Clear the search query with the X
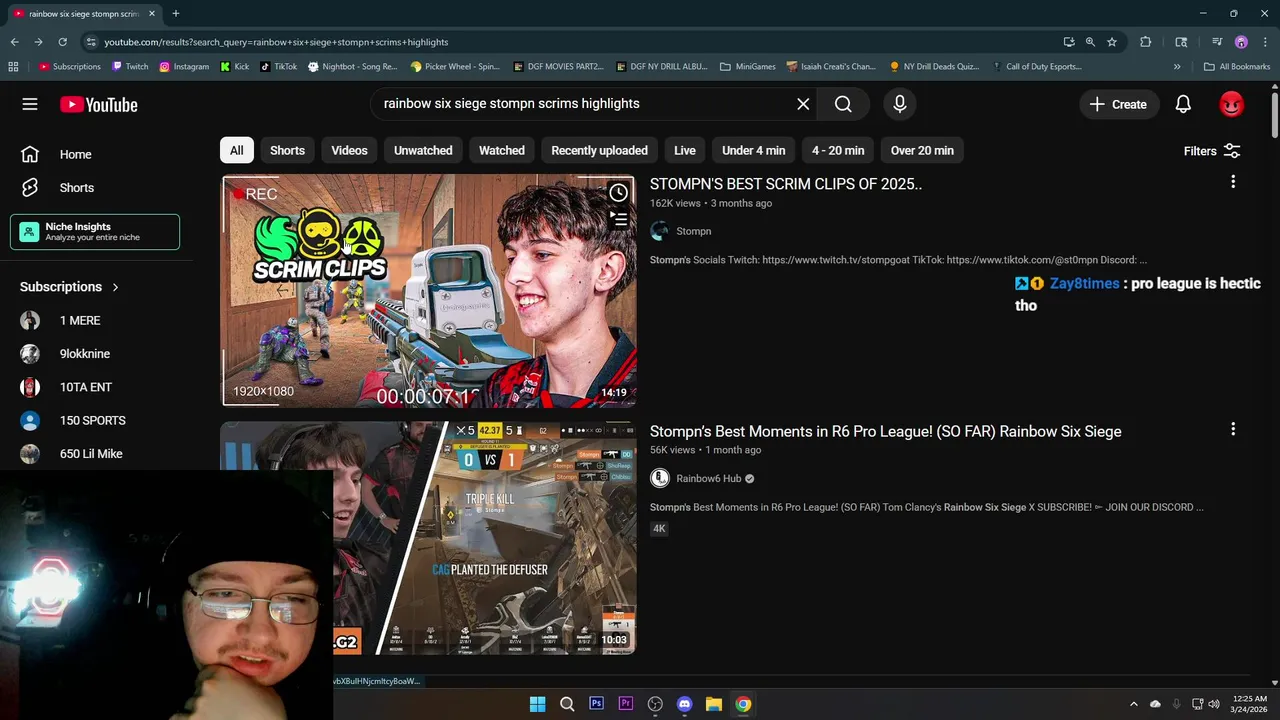This screenshot has height=720, width=1280. (x=803, y=104)
